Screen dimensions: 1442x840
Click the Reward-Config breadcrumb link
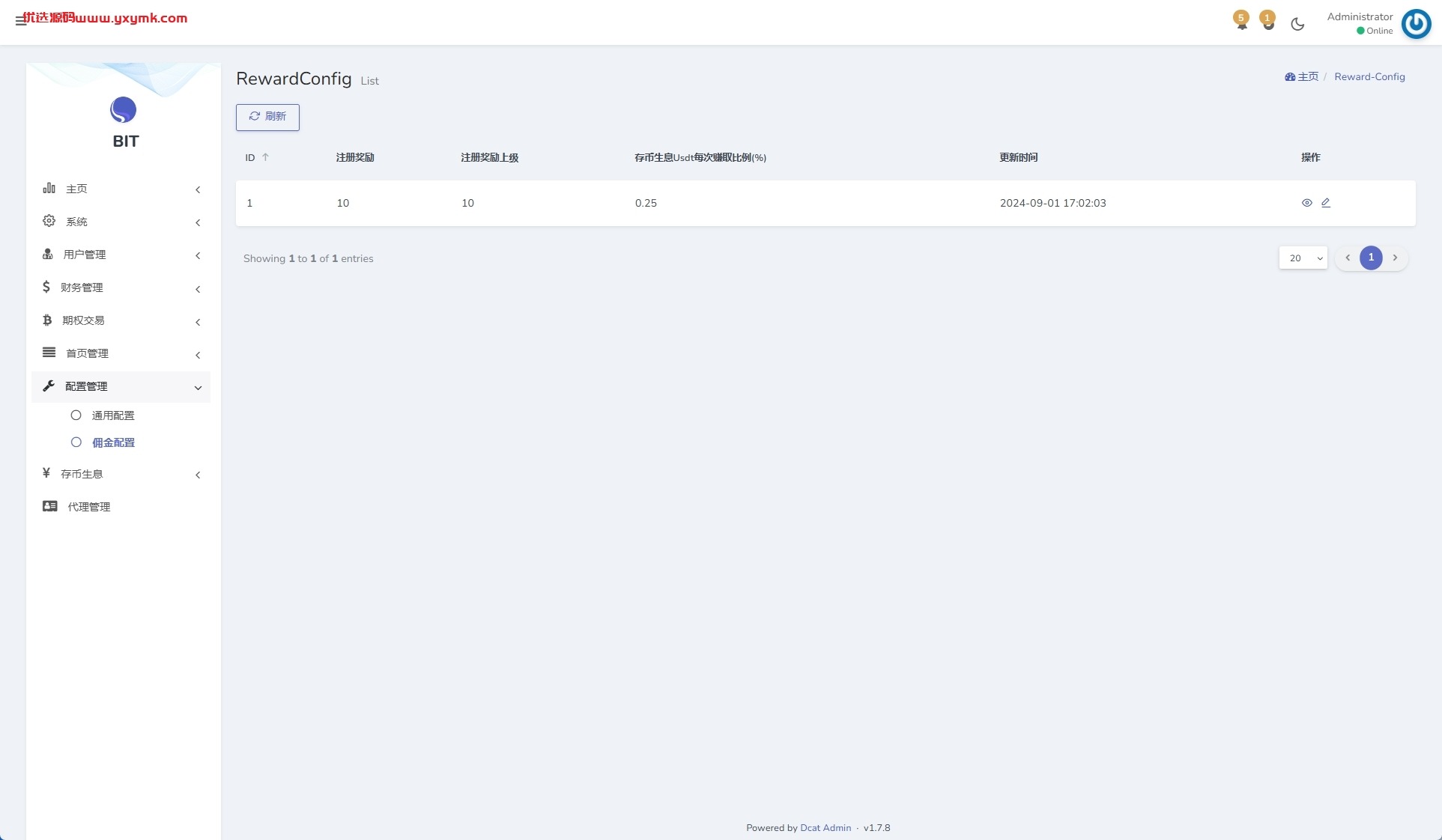point(1369,77)
